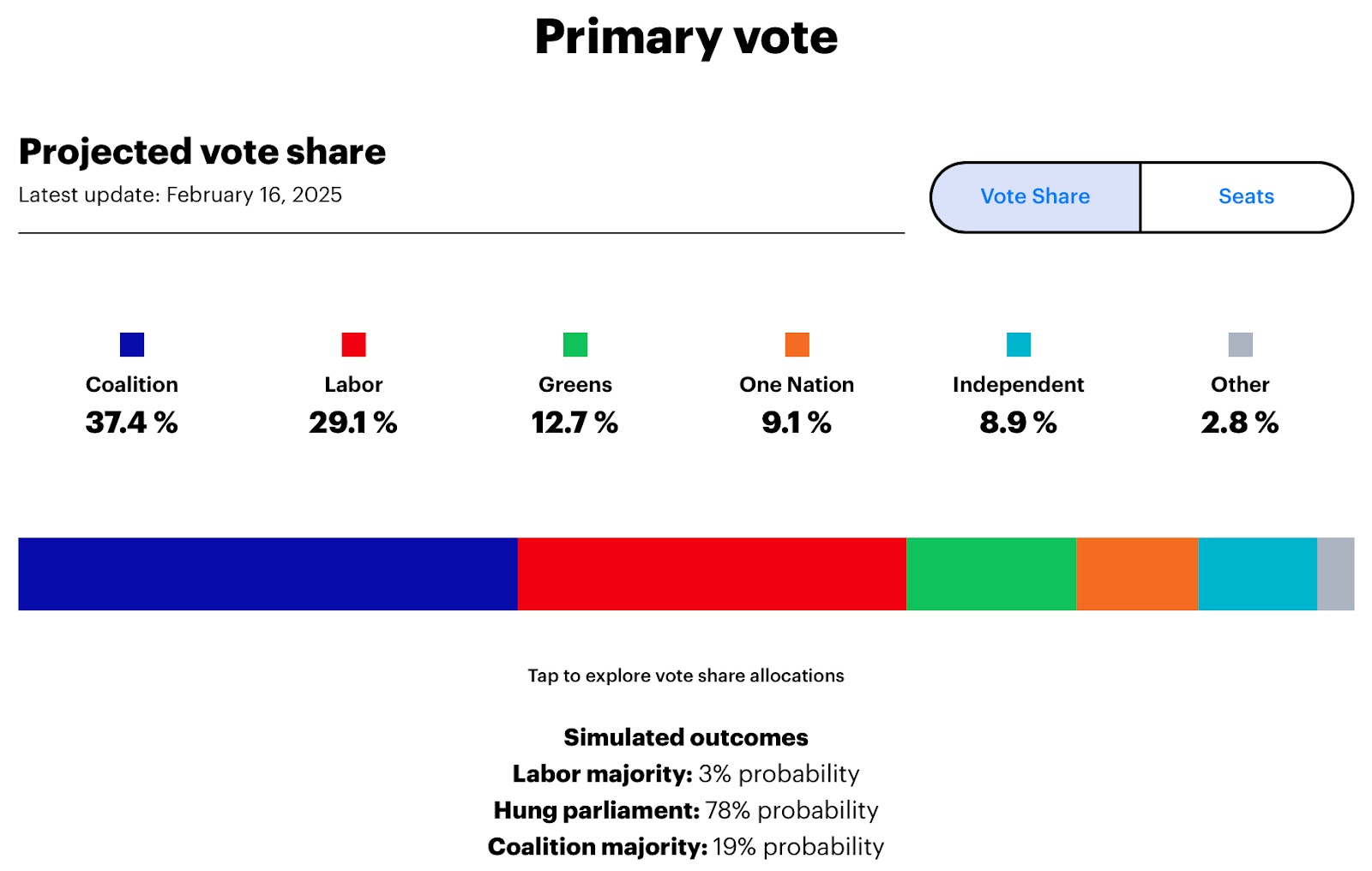
Task: Tap the orange One Nation bar segment
Action: click(x=1137, y=574)
